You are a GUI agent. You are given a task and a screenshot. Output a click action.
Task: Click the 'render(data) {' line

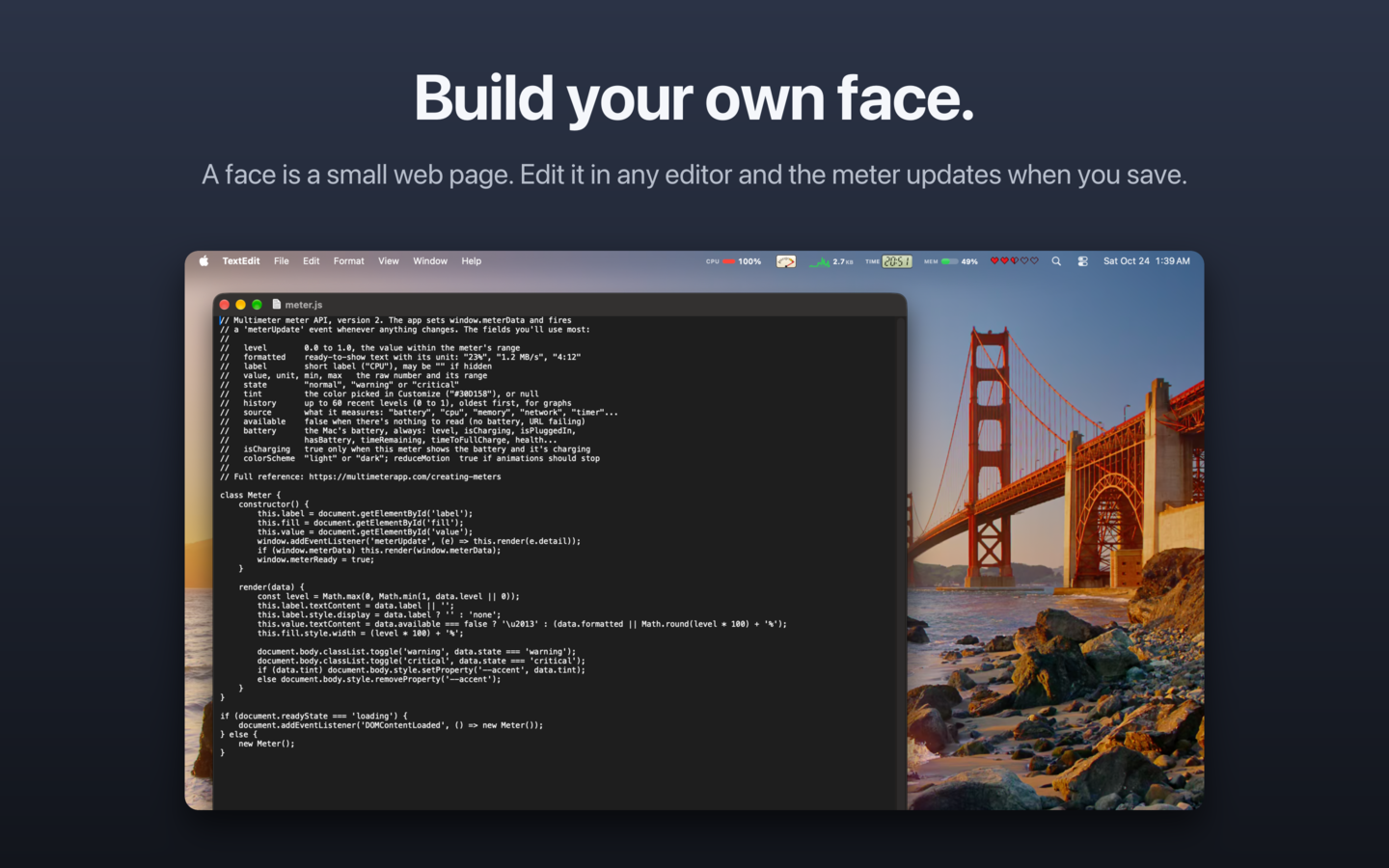(x=271, y=587)
